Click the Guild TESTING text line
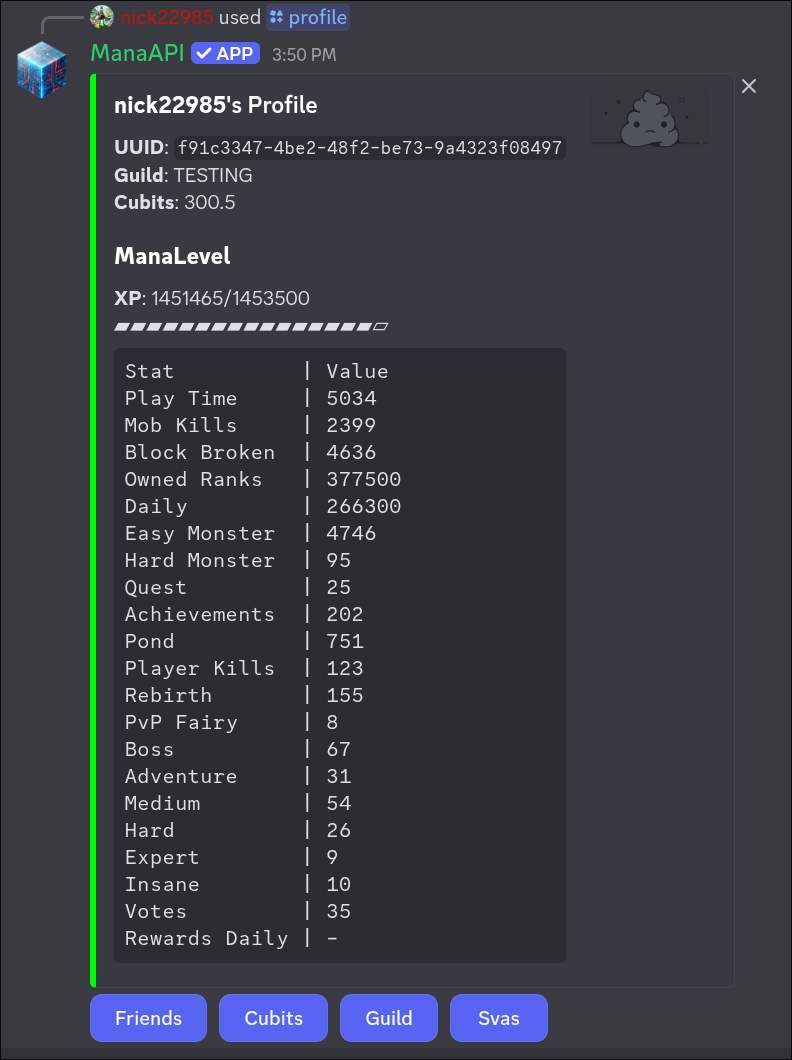This screenshot has height=1060, width=792. (183, 176)
